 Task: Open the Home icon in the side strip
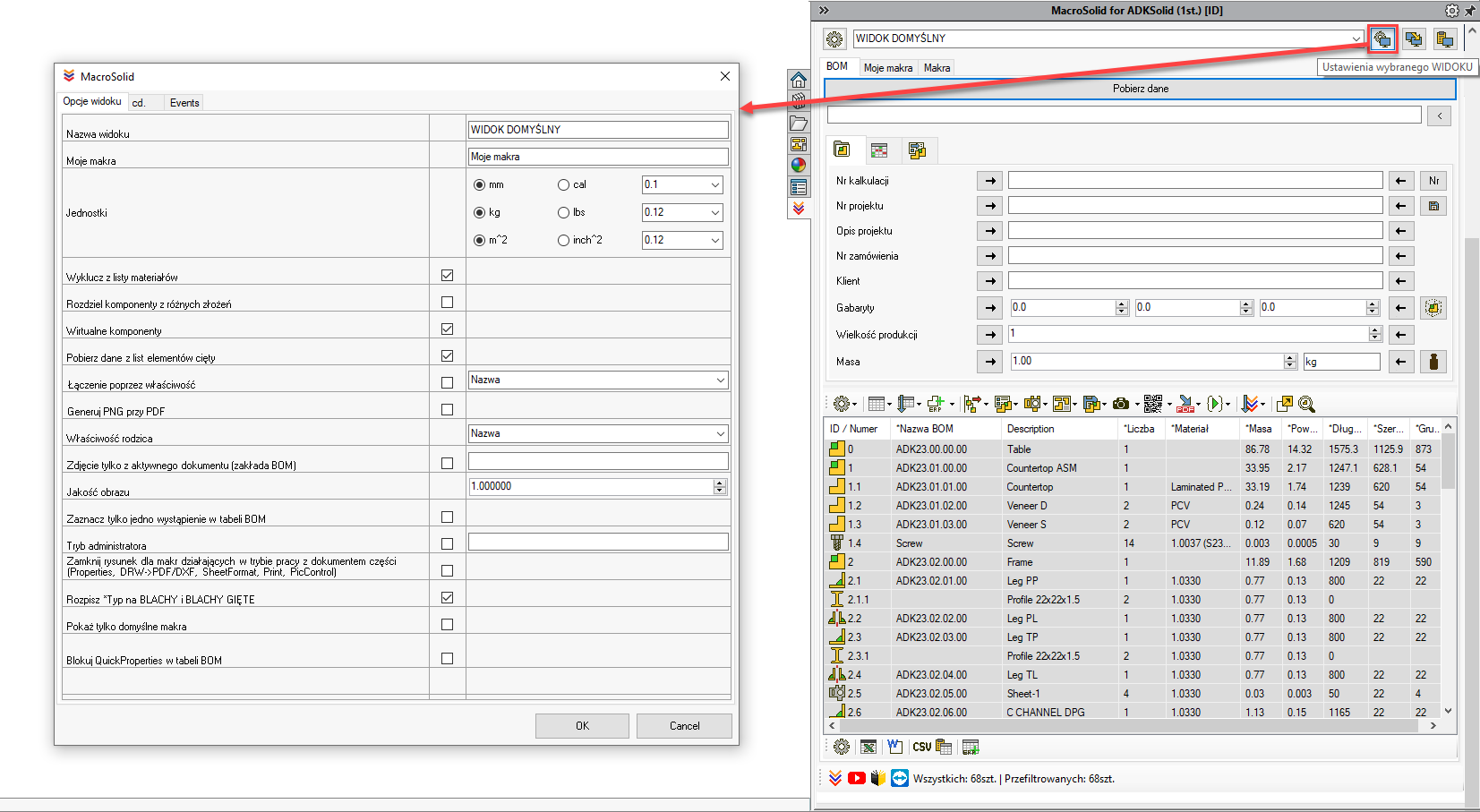click(x=799, y=81)
